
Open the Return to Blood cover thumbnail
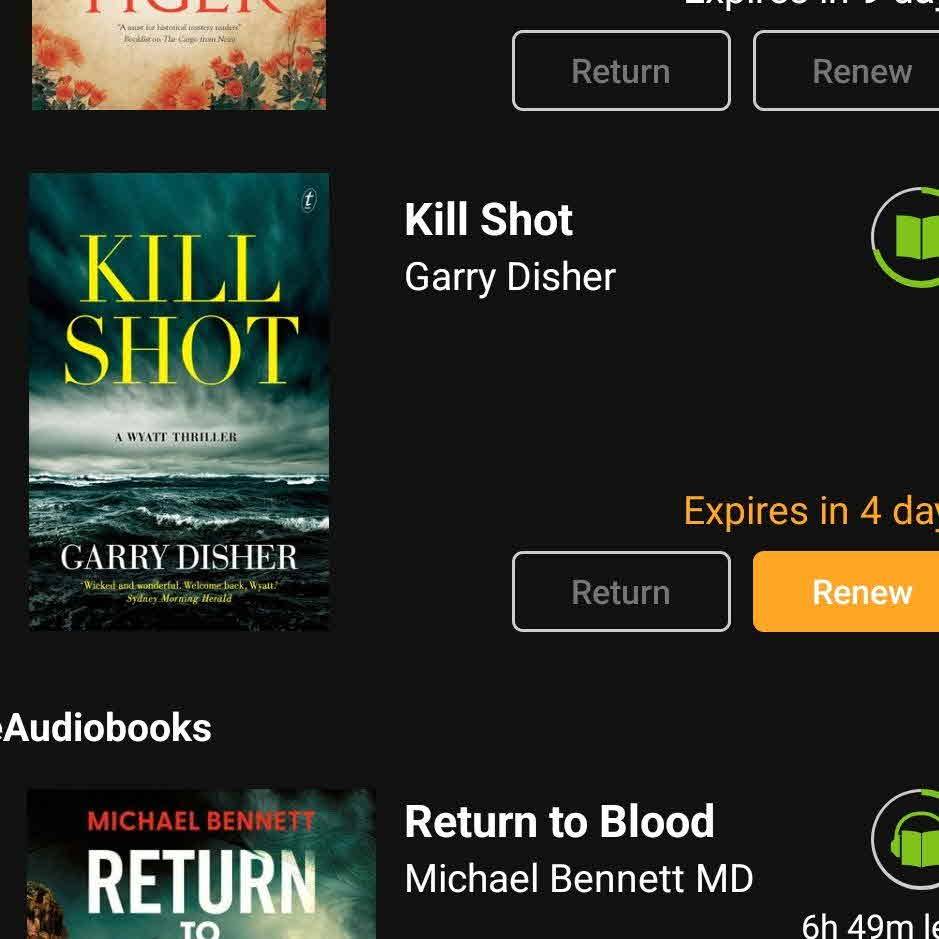[x=201, y=864]
